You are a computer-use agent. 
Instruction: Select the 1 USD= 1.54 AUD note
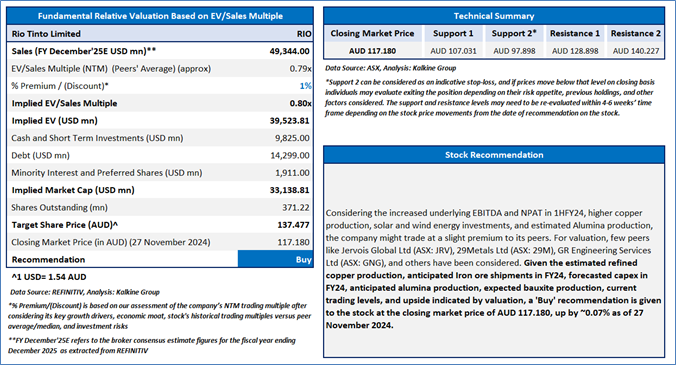(x=49, y=277)
